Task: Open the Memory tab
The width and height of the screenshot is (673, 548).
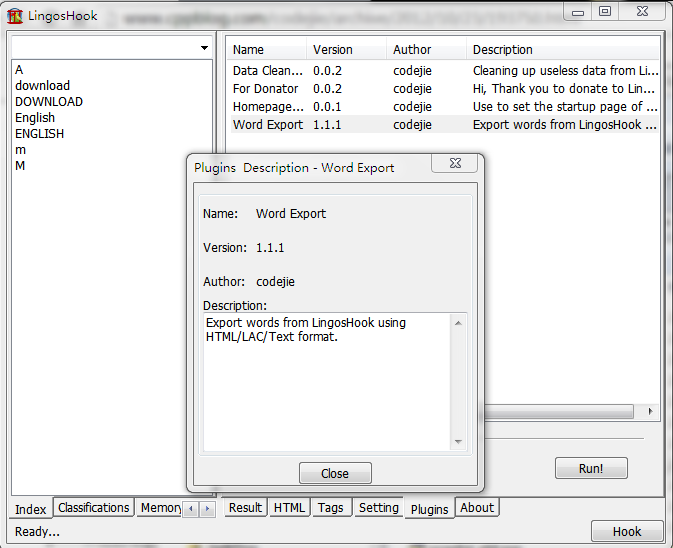Action: (160, 508)
